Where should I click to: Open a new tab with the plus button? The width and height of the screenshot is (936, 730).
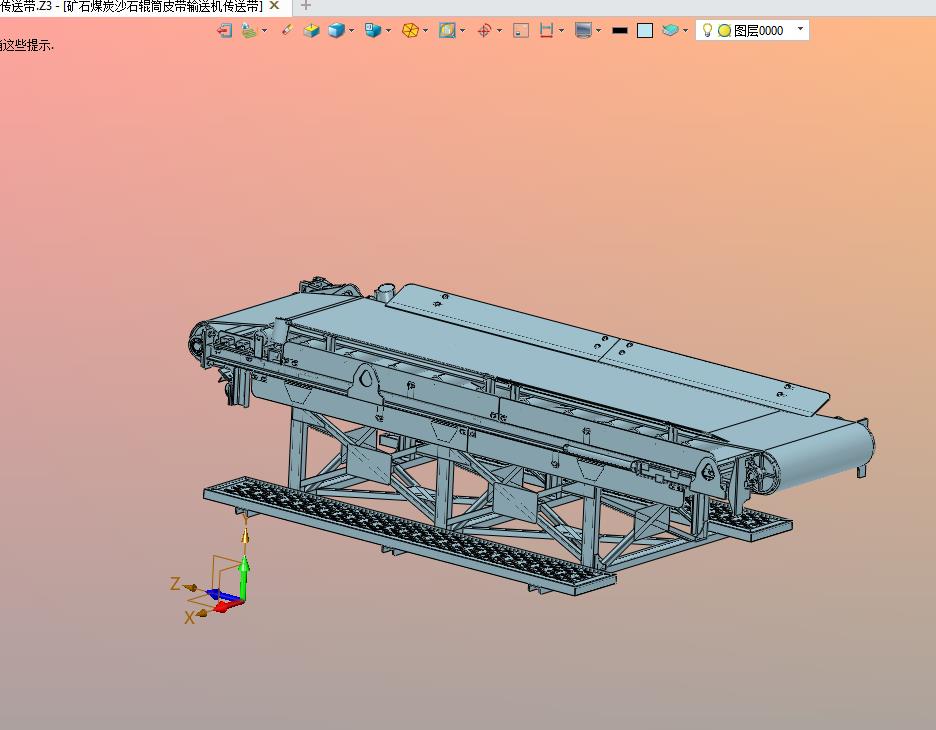[306, 6]
